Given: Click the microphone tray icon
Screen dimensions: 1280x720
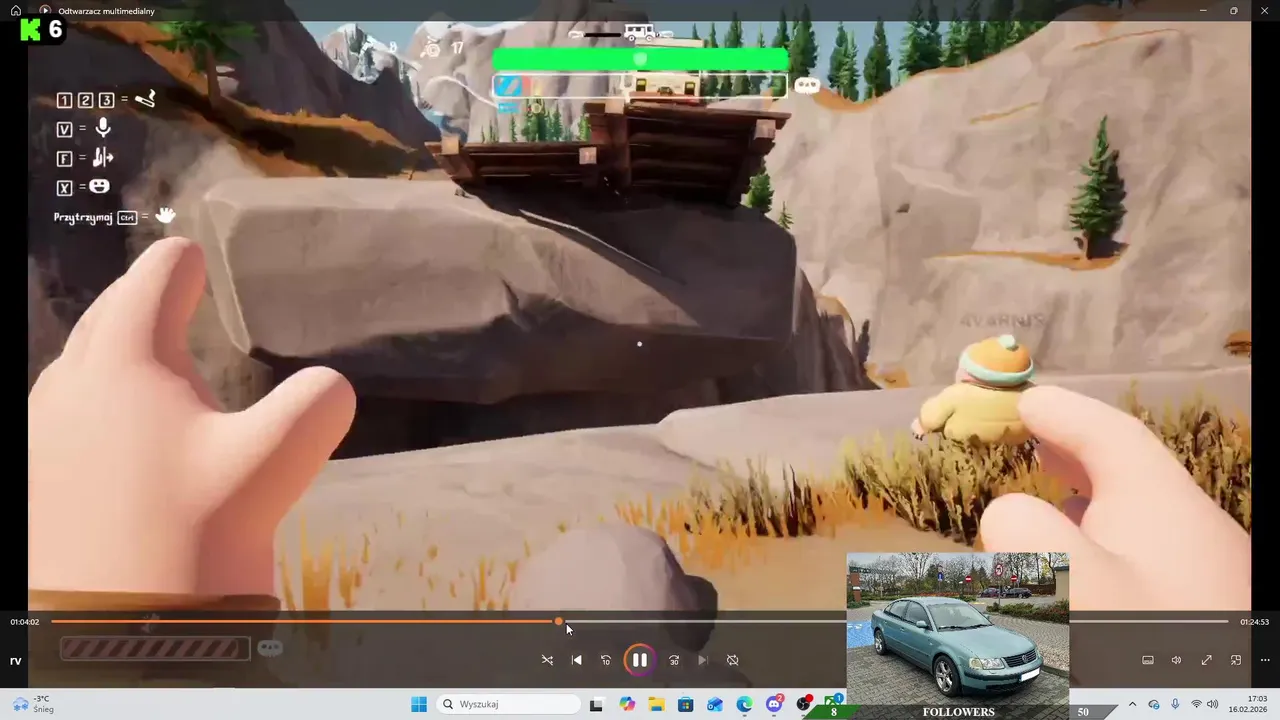Looking at the screenshot, I should [1175, 704].
